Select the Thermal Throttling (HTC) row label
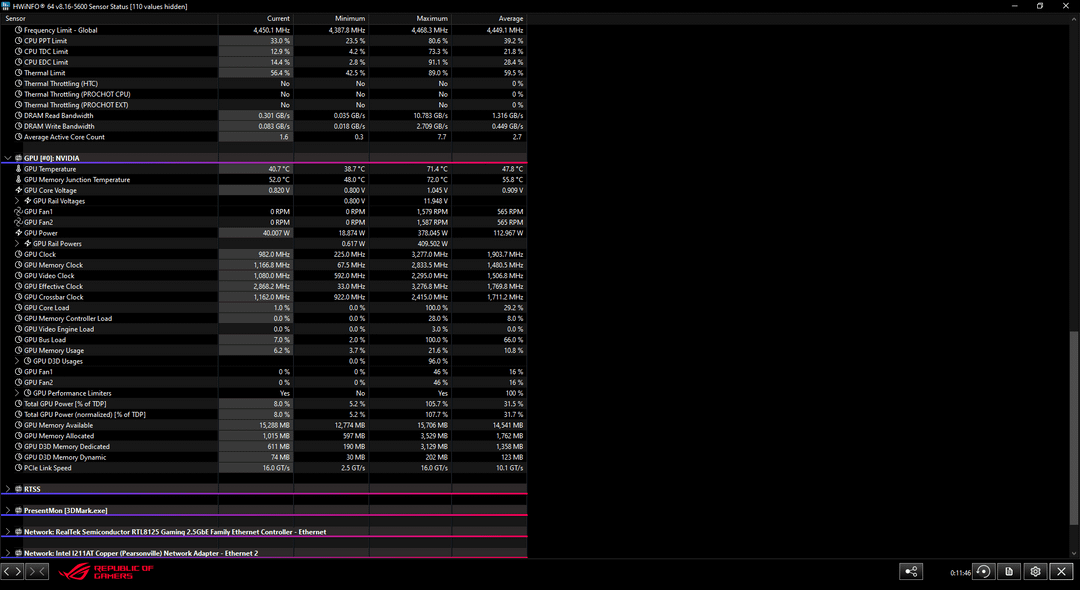This screenshot has height=590, width=1080. pos(61,83)
